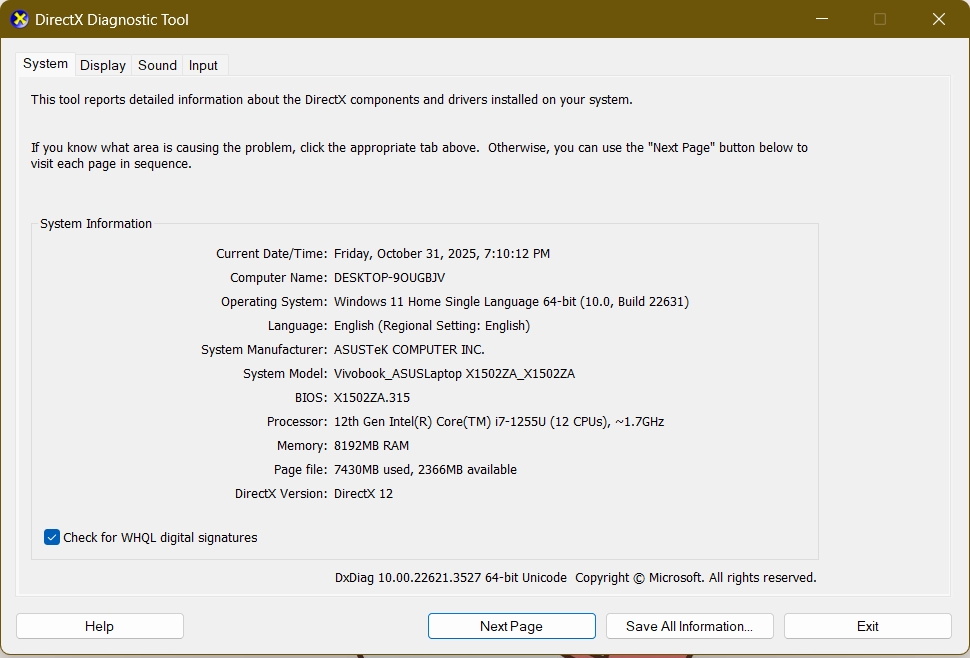Go to the Input tab
Image resolution: width=970 pixels, height=658 pixels.
203,65
